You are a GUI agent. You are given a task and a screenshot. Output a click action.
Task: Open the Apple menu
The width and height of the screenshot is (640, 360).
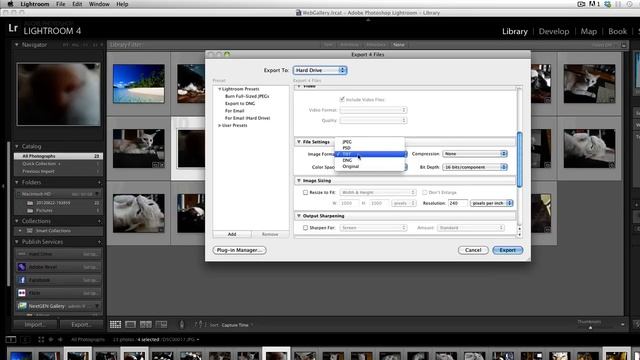pyautogui.click(x=10, y=4)
